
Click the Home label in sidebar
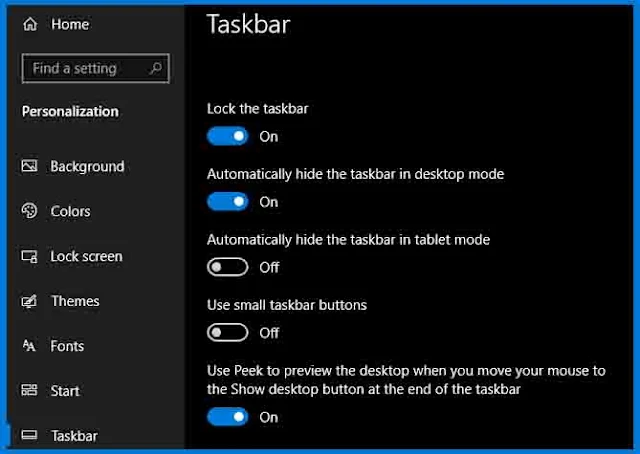pyautogui.click(x=70, y=24)
